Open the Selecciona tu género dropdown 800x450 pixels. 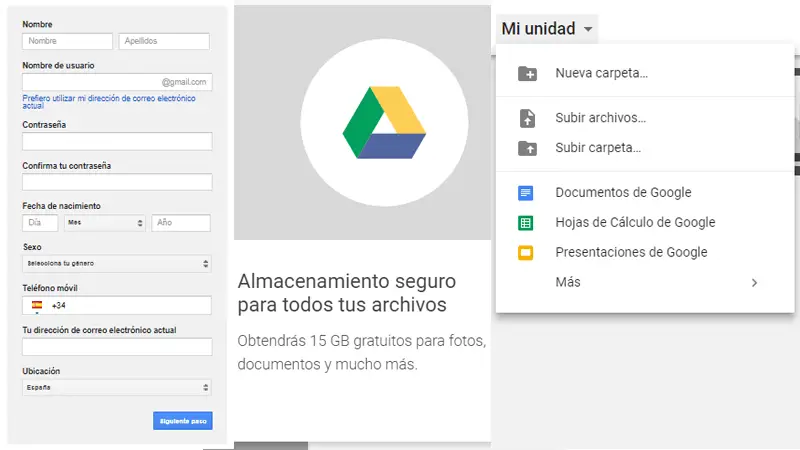(117, 264)
